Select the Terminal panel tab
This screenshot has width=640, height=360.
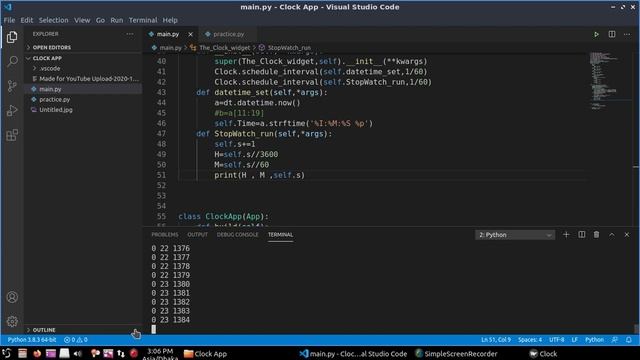[x=280, y=235]
